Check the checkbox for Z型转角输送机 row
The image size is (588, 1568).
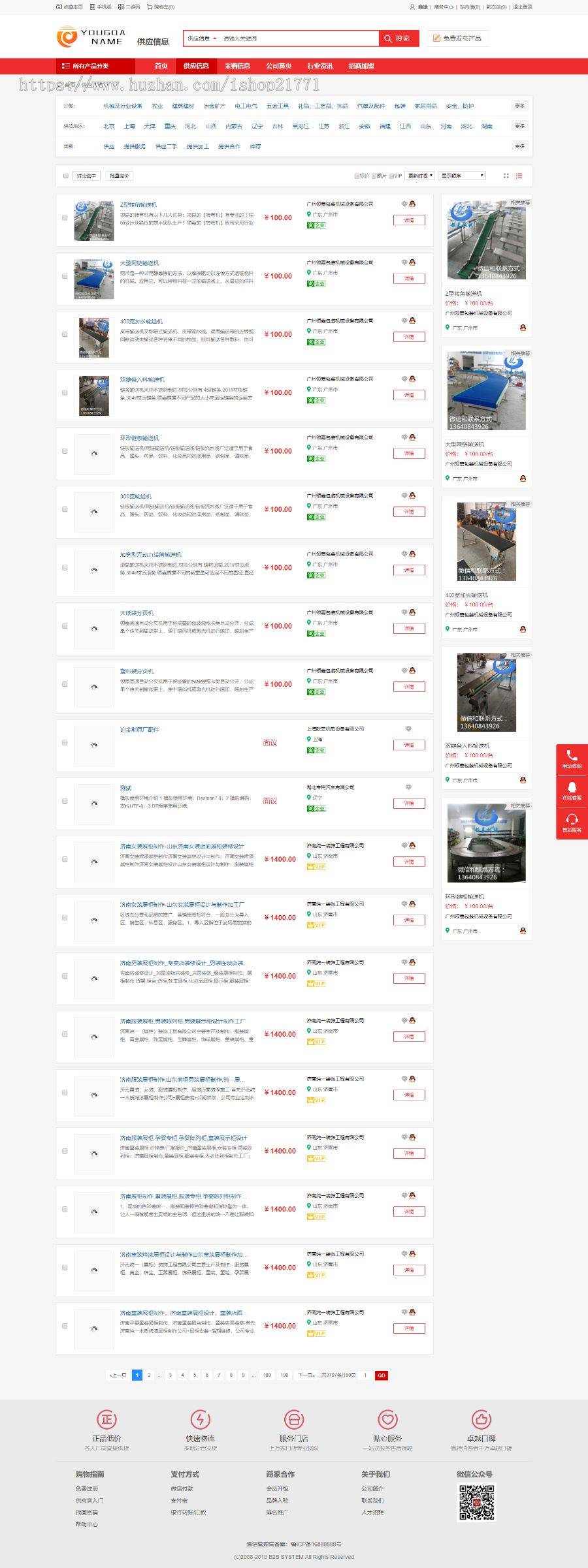(65, 217)
